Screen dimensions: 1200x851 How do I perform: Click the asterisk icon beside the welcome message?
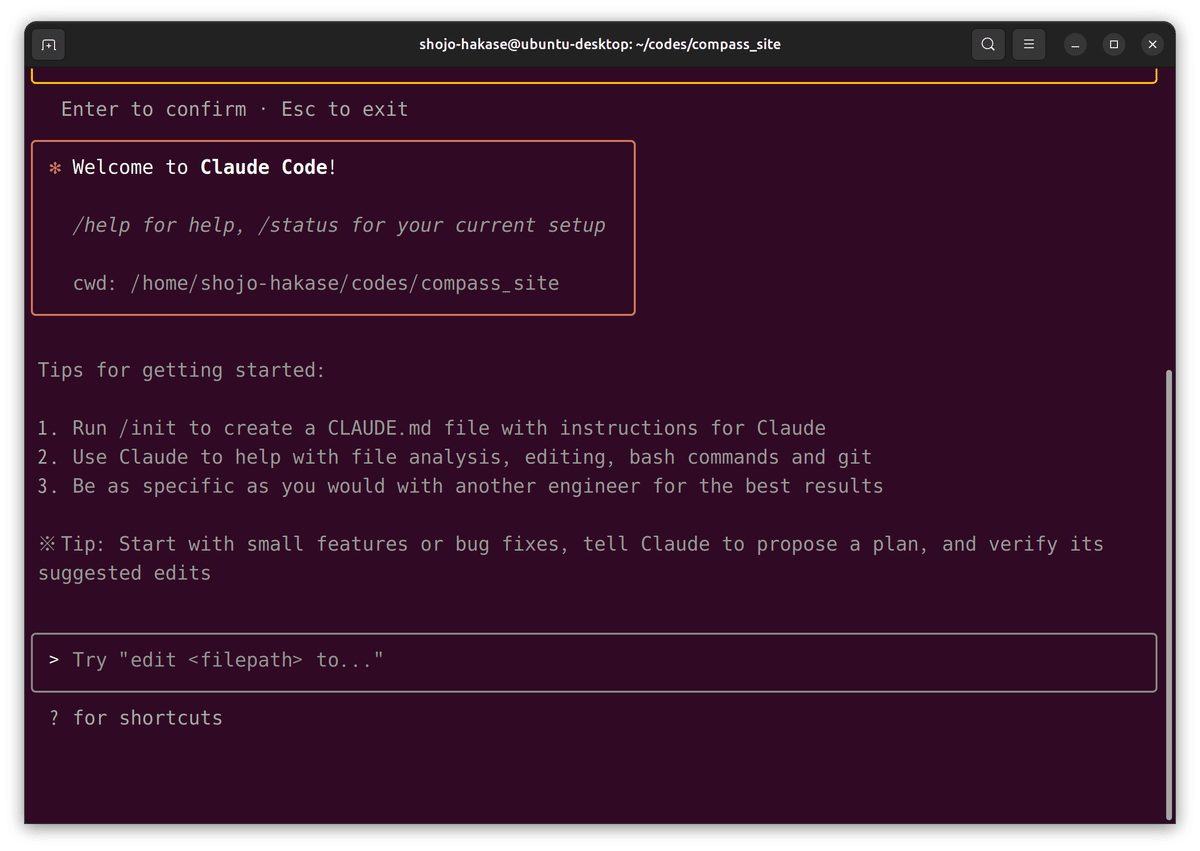(53, 167)
